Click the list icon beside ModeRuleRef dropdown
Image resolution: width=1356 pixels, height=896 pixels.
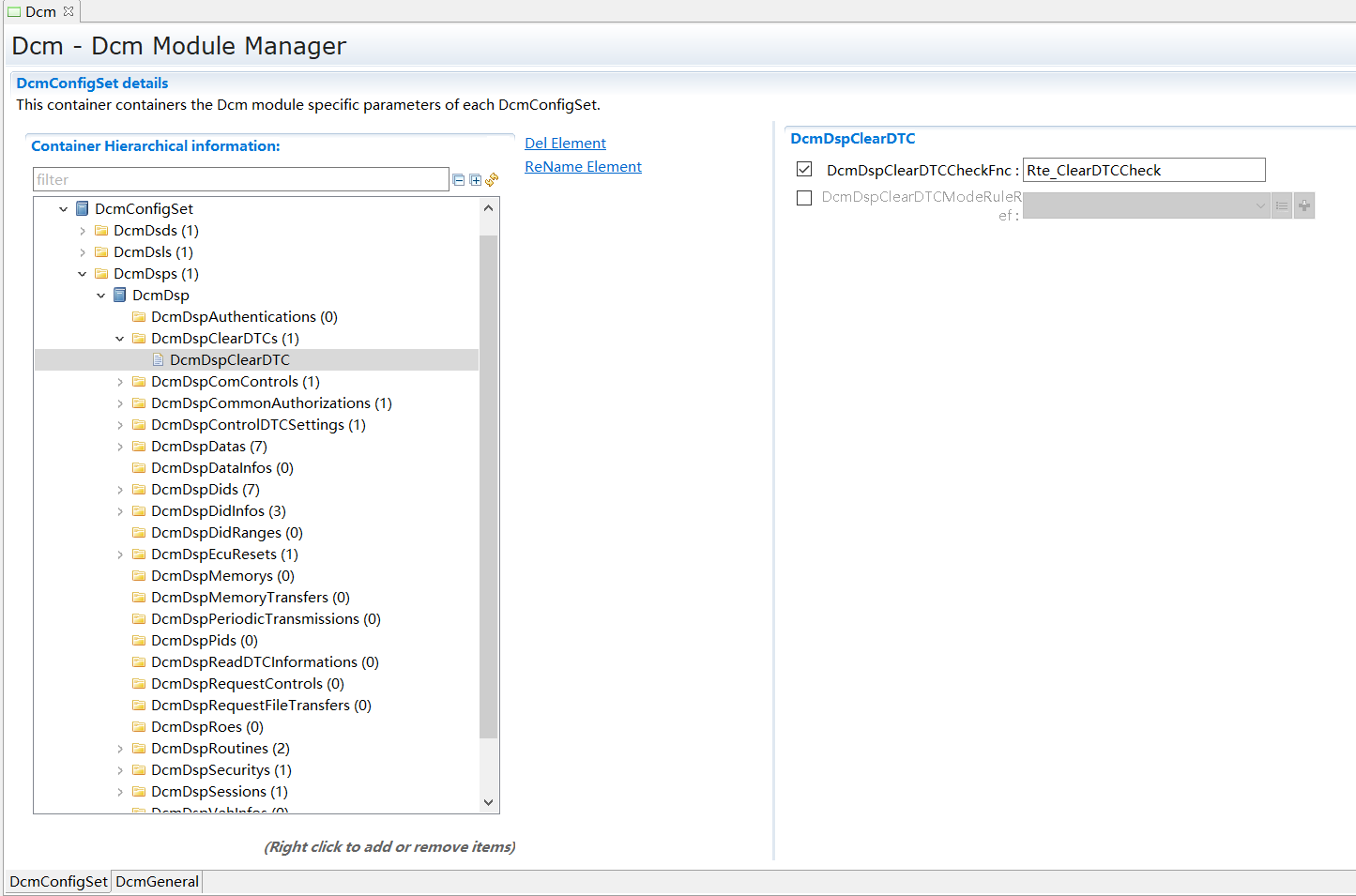(x=1282, y=205)
